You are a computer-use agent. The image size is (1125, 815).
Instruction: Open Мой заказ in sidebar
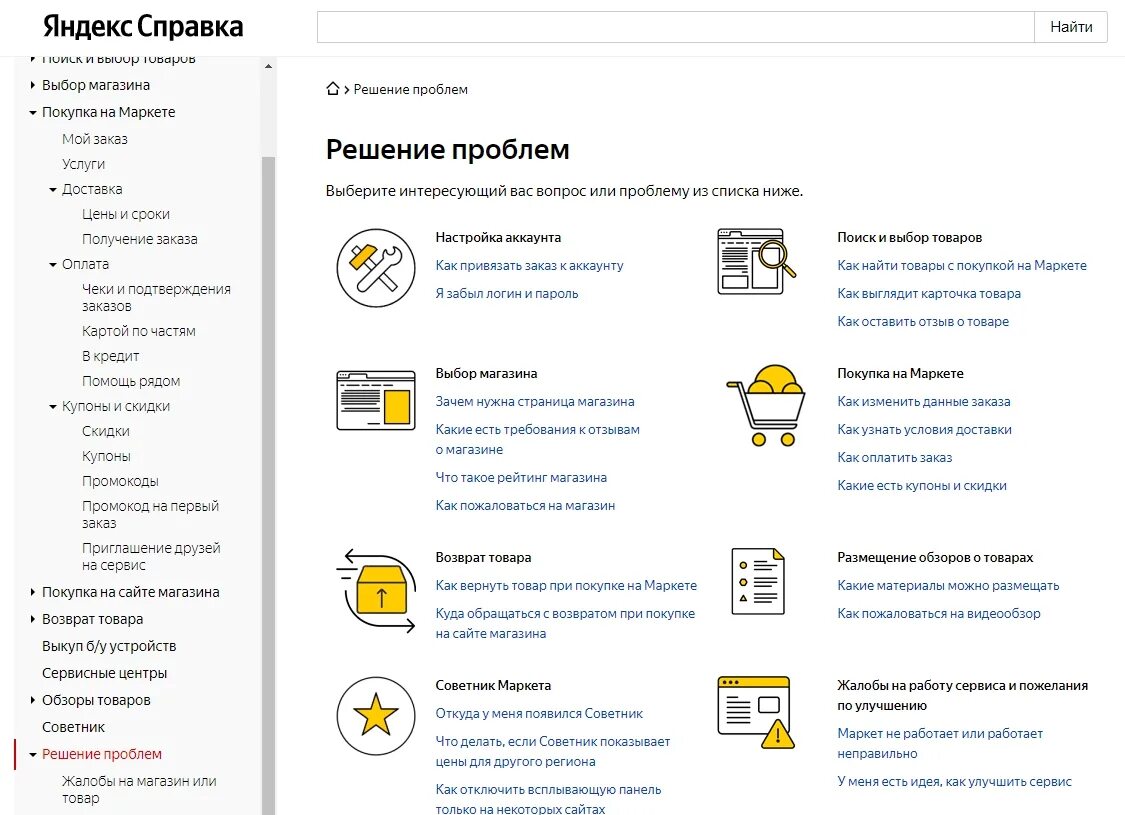95,139
